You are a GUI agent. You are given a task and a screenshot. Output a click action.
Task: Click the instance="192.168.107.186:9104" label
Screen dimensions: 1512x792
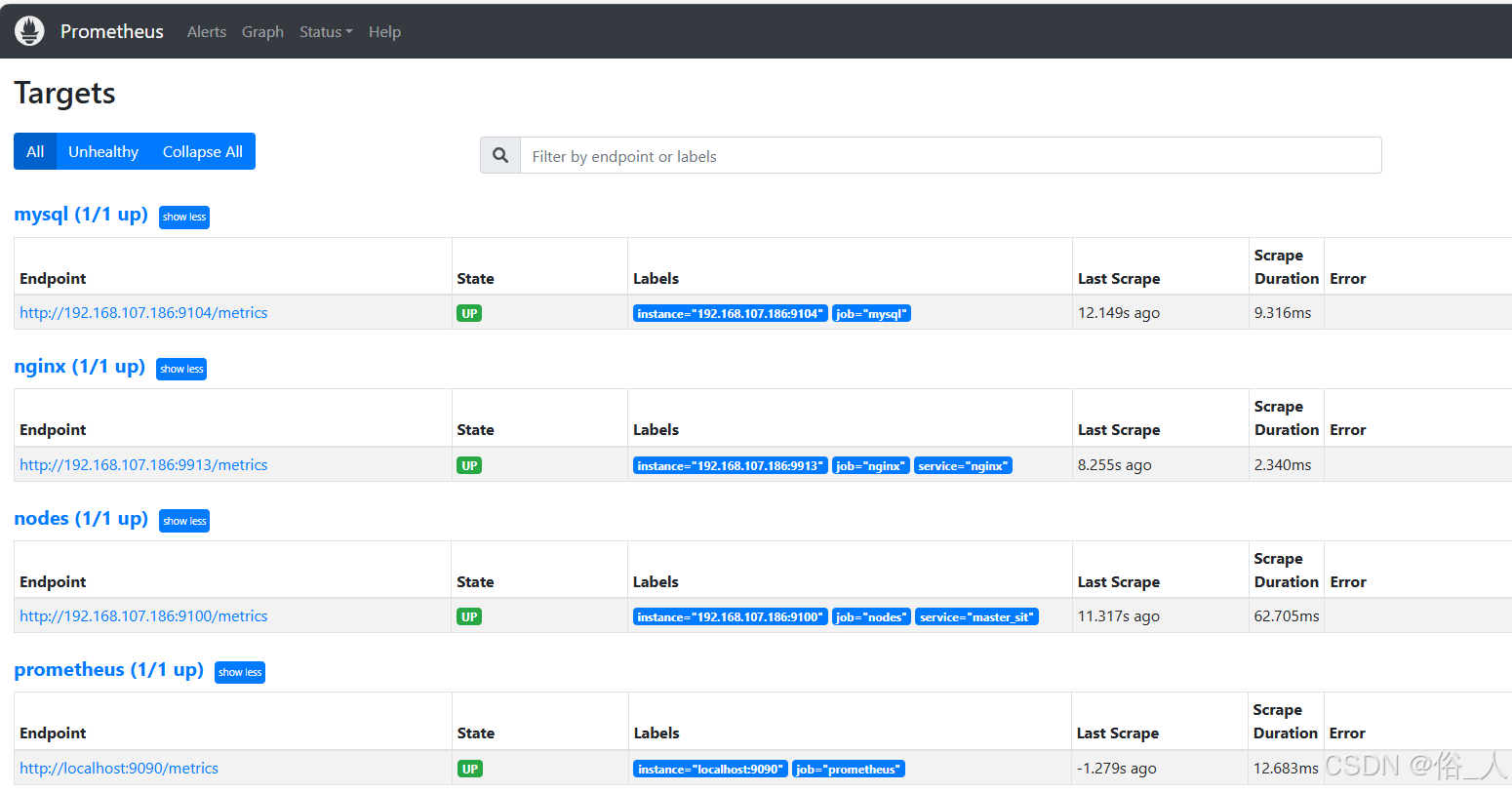pyautogui.click(x=731, y=313)
